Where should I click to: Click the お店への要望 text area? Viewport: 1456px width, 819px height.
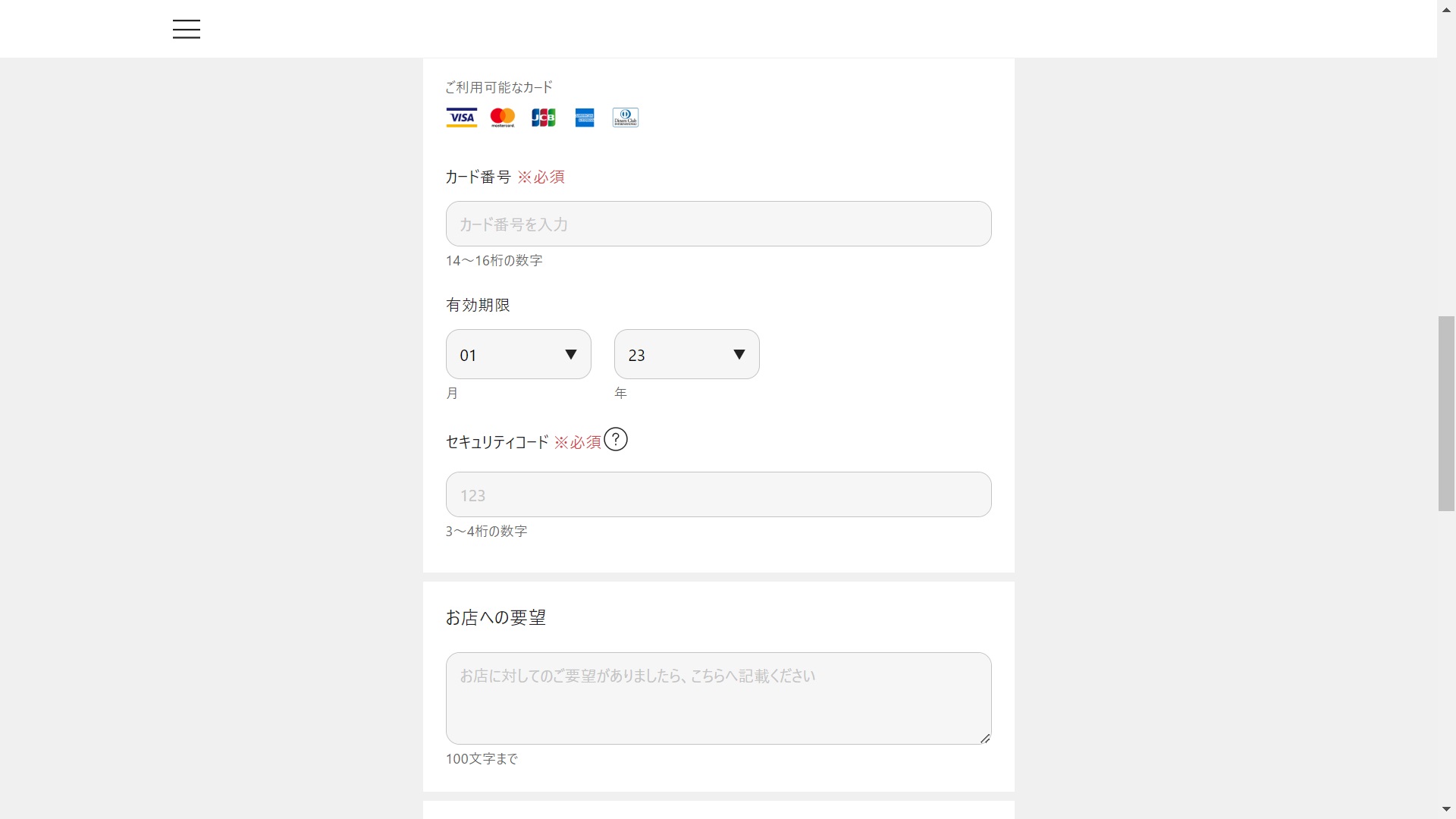tap(719, 698)
